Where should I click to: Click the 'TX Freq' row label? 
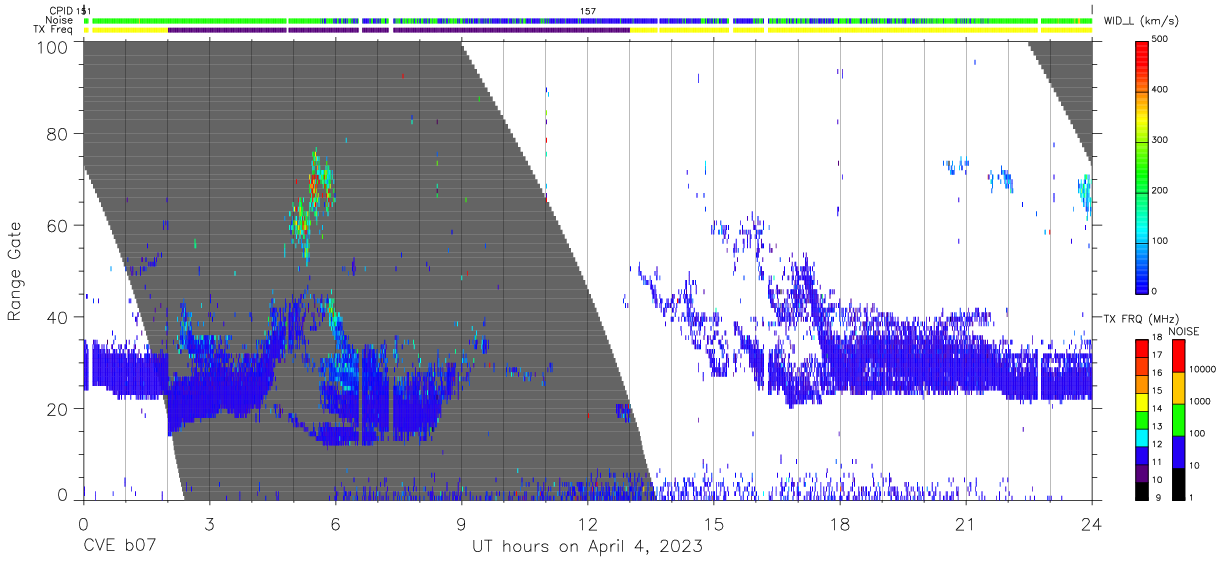54,30
